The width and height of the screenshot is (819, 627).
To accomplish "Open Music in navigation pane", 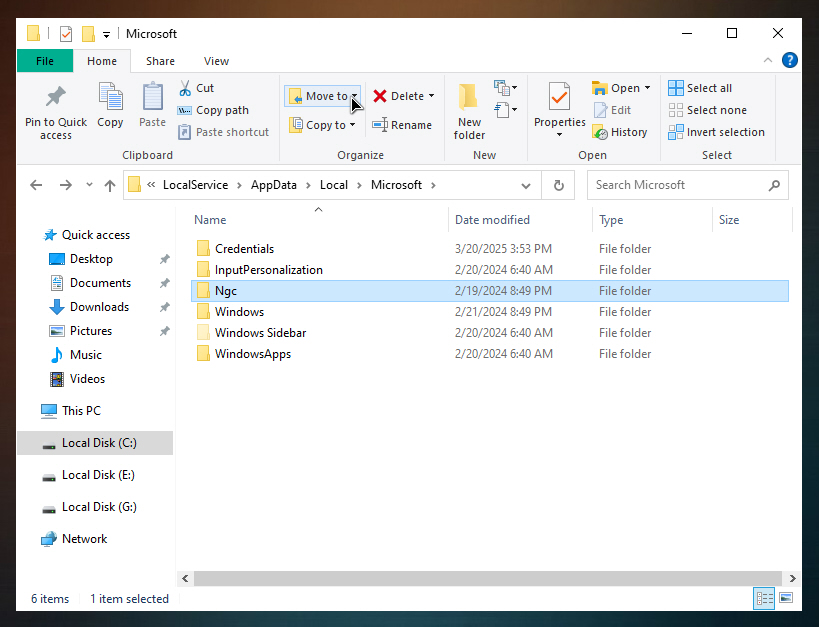I will (x=86, y=355).
